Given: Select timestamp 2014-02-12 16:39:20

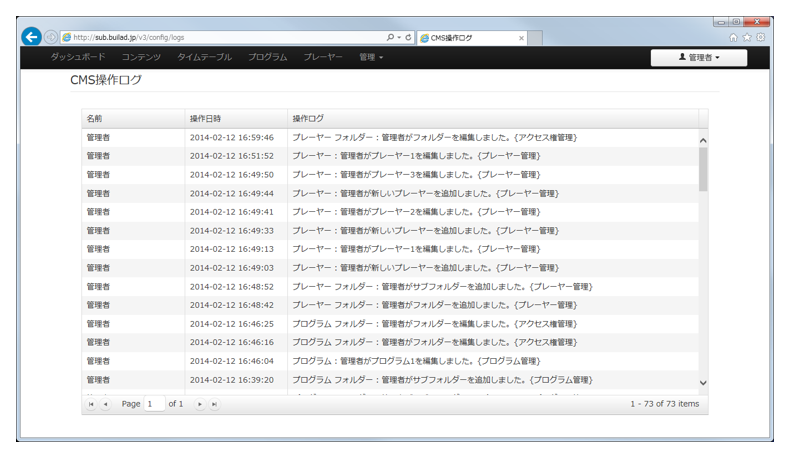Looking at the screenshot, I should [x=232, y=380].
